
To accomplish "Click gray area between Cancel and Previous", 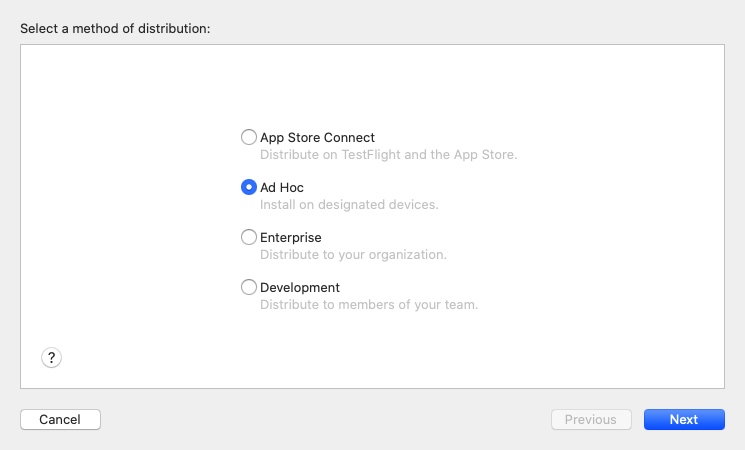I will point(325,419).
